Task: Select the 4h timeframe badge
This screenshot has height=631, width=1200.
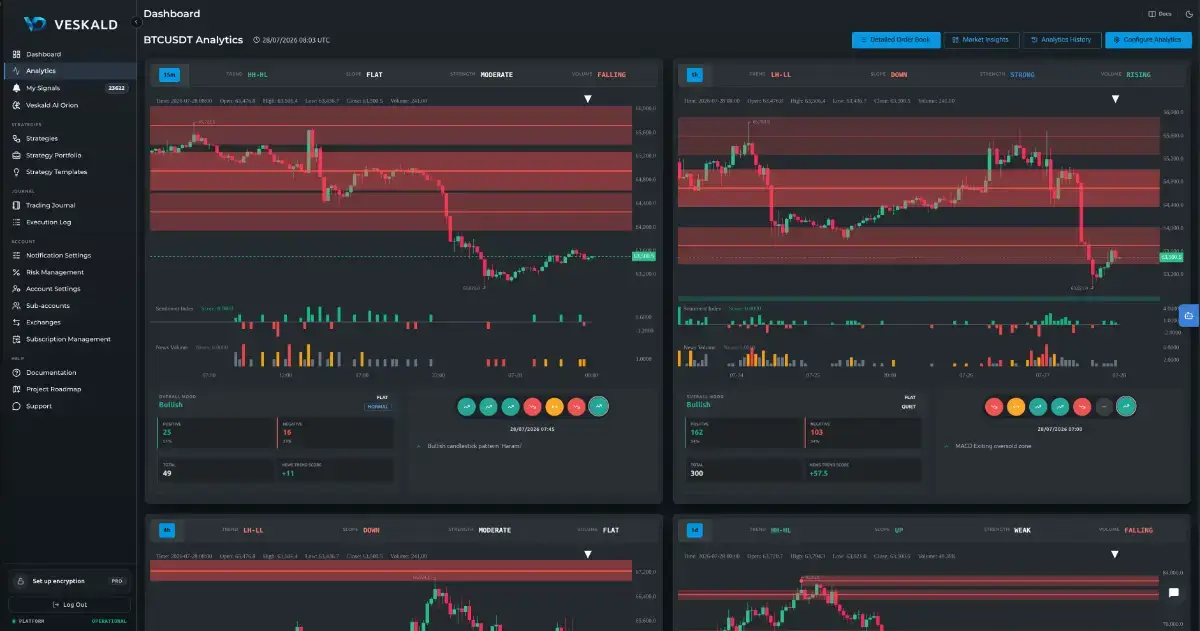Action: point(168,530)
